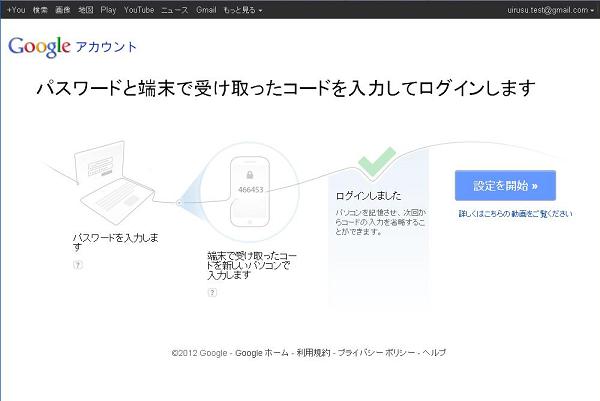Screen dimensions: 600x401
Task: Click the phone illustration showing code 466453
Action: tap(250, 192)
